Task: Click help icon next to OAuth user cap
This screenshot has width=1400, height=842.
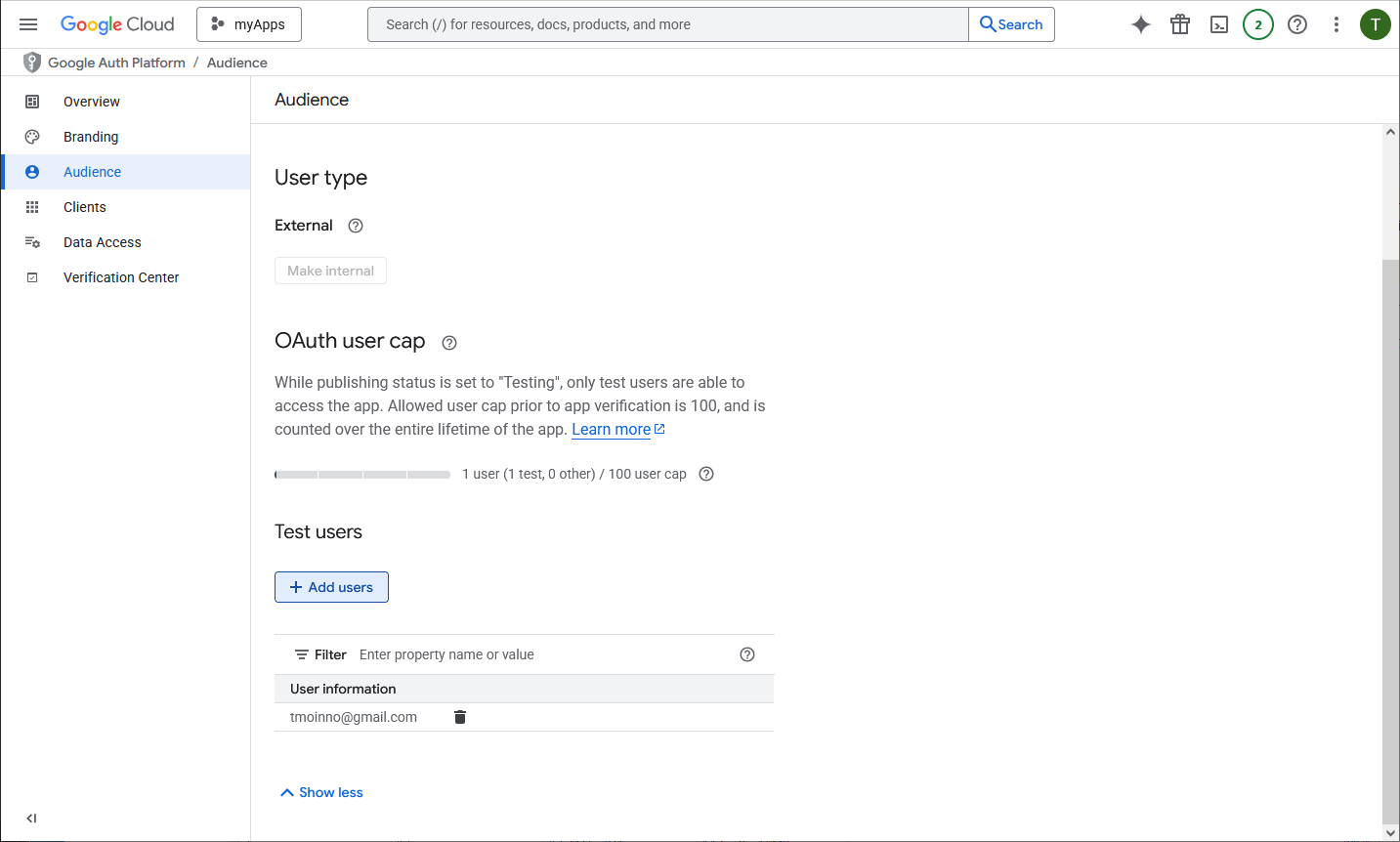Action: coord(449,343)
